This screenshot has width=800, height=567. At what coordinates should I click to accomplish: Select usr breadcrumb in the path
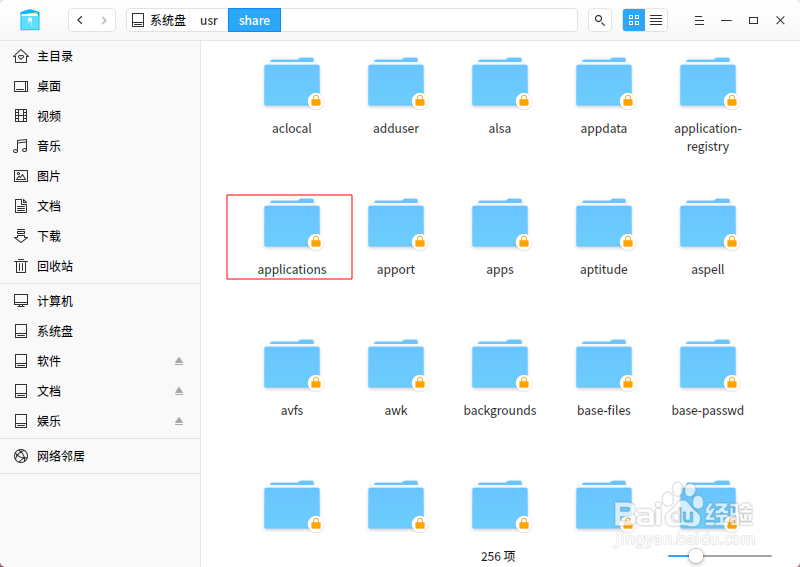click(x=209, y=20)
